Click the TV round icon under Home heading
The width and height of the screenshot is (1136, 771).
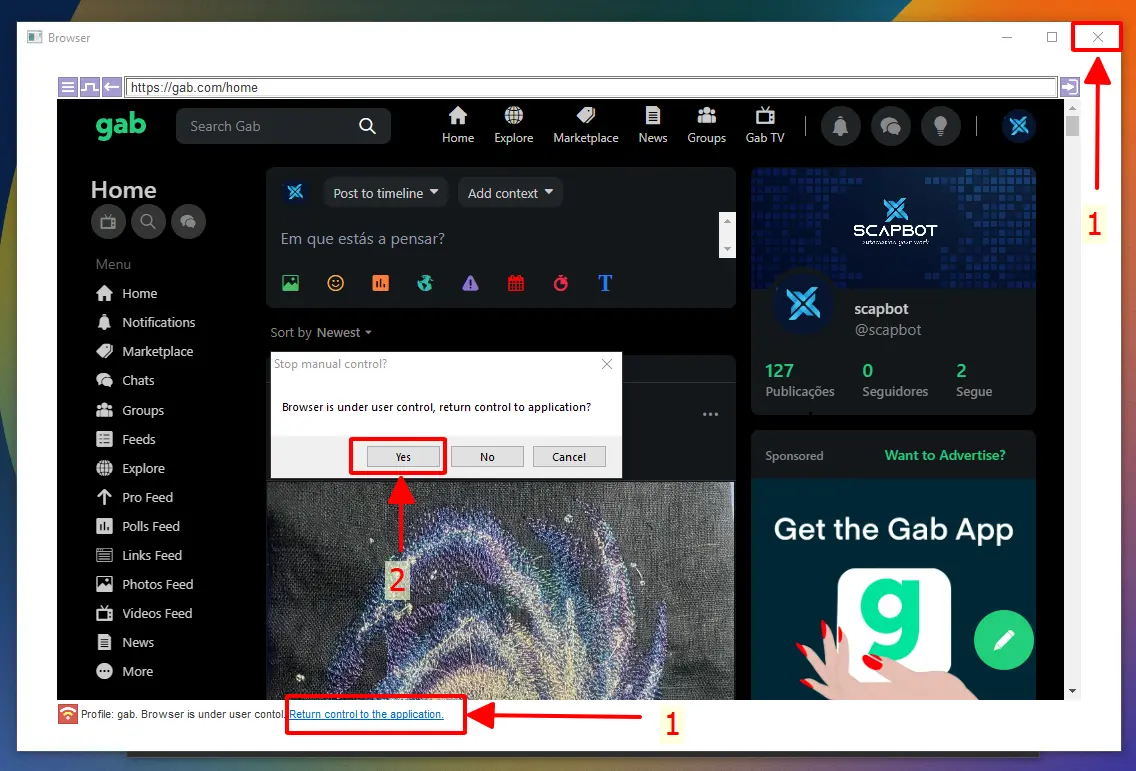(x=108, y=222)
